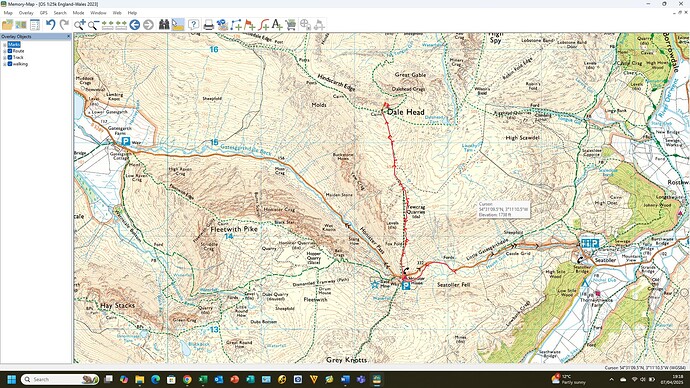Select the pointer position tool
690x388 pixels.
pyautogui.click(x=178, y=25)
